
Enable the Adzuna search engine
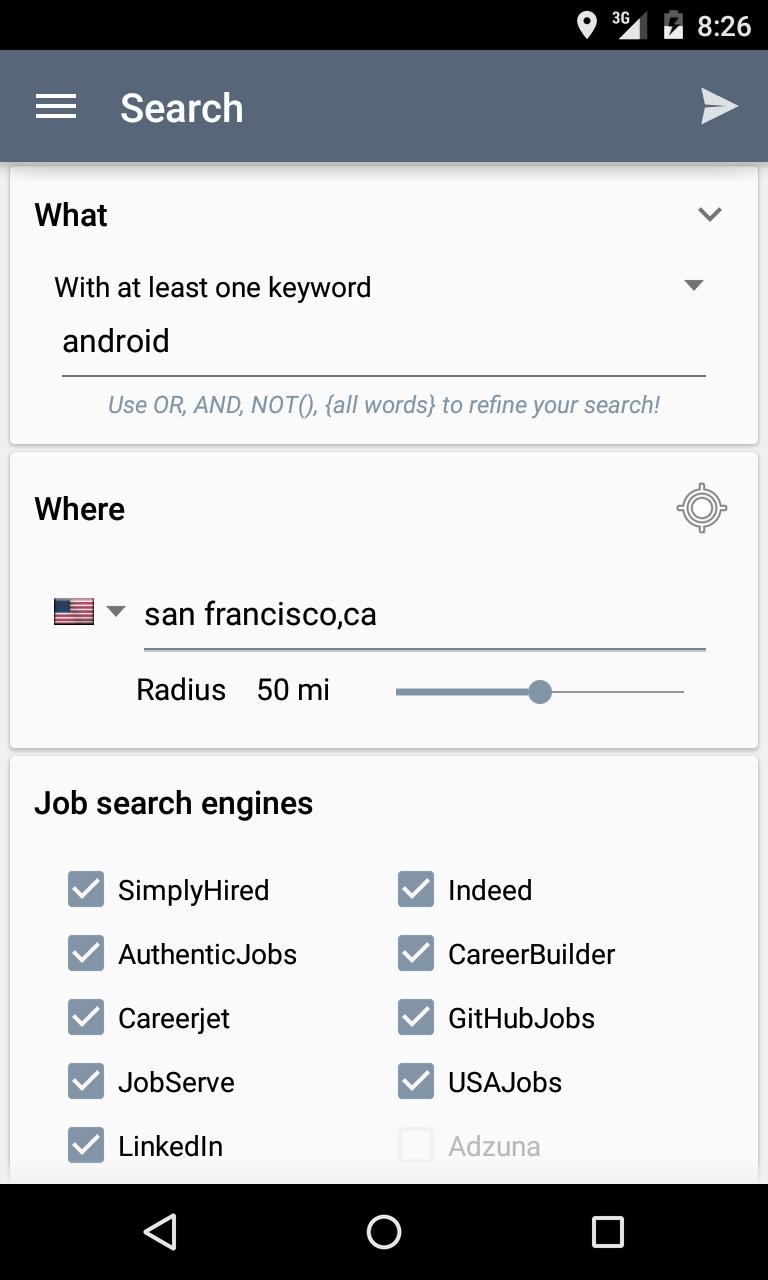pyautogui.click(x=415, y=1145)
